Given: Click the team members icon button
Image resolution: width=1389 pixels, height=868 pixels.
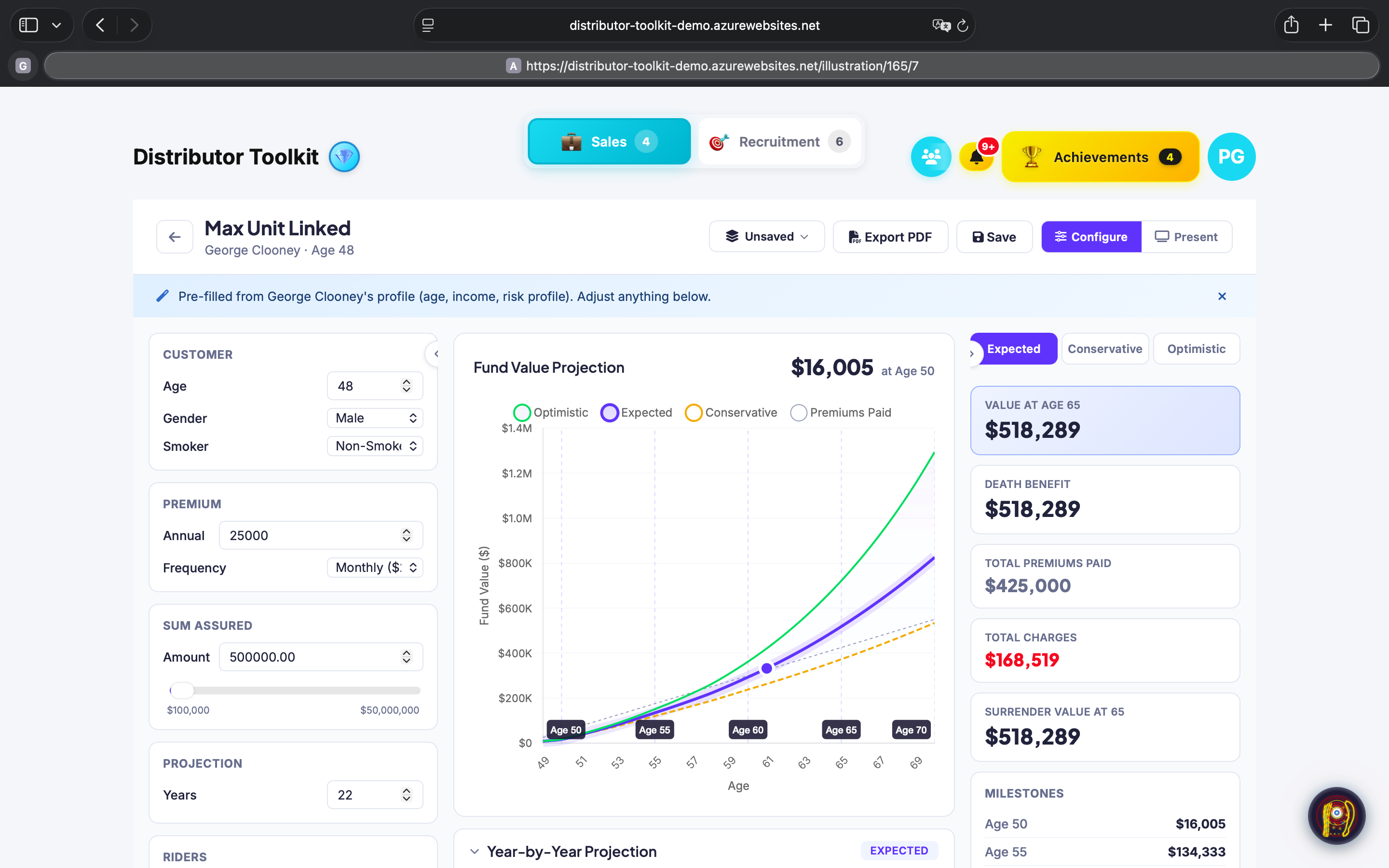Looking at the screenshot, I should pyautogui.click(x=930, y=157).
